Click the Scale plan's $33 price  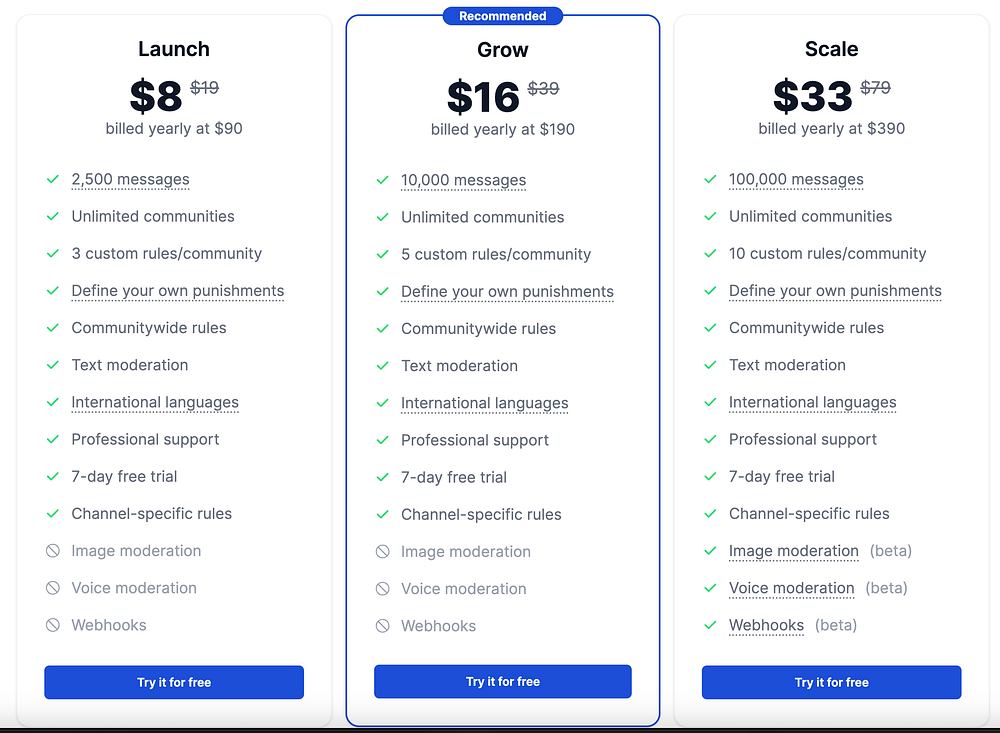(x=812, y=96)
